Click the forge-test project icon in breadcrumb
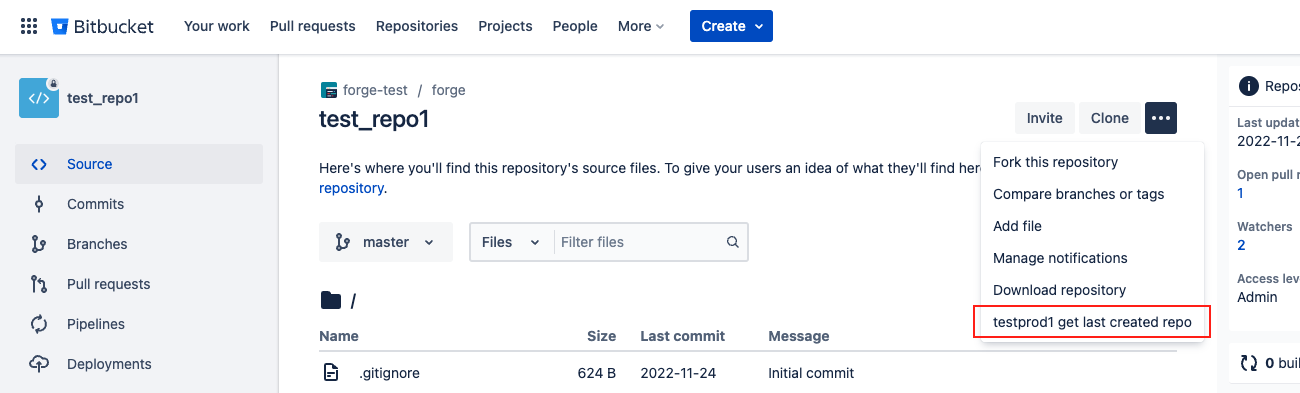 point(329,90)
